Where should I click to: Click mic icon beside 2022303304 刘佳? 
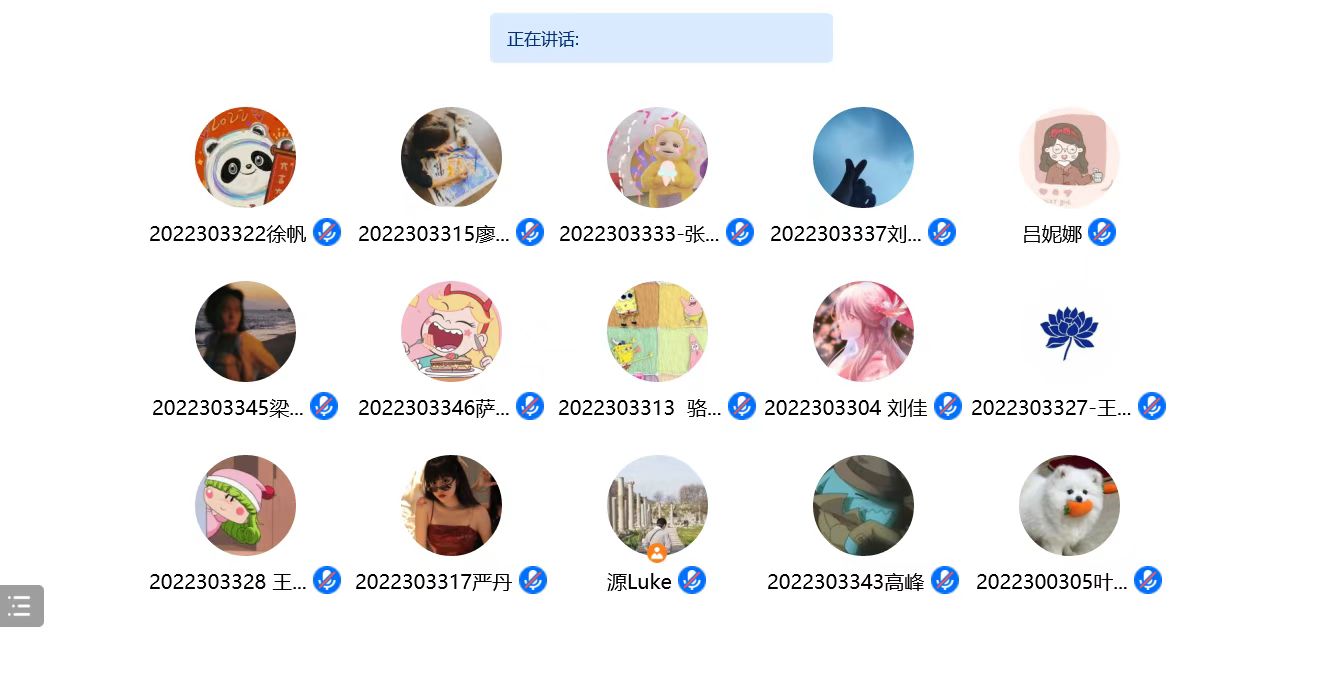coord(948,406)
